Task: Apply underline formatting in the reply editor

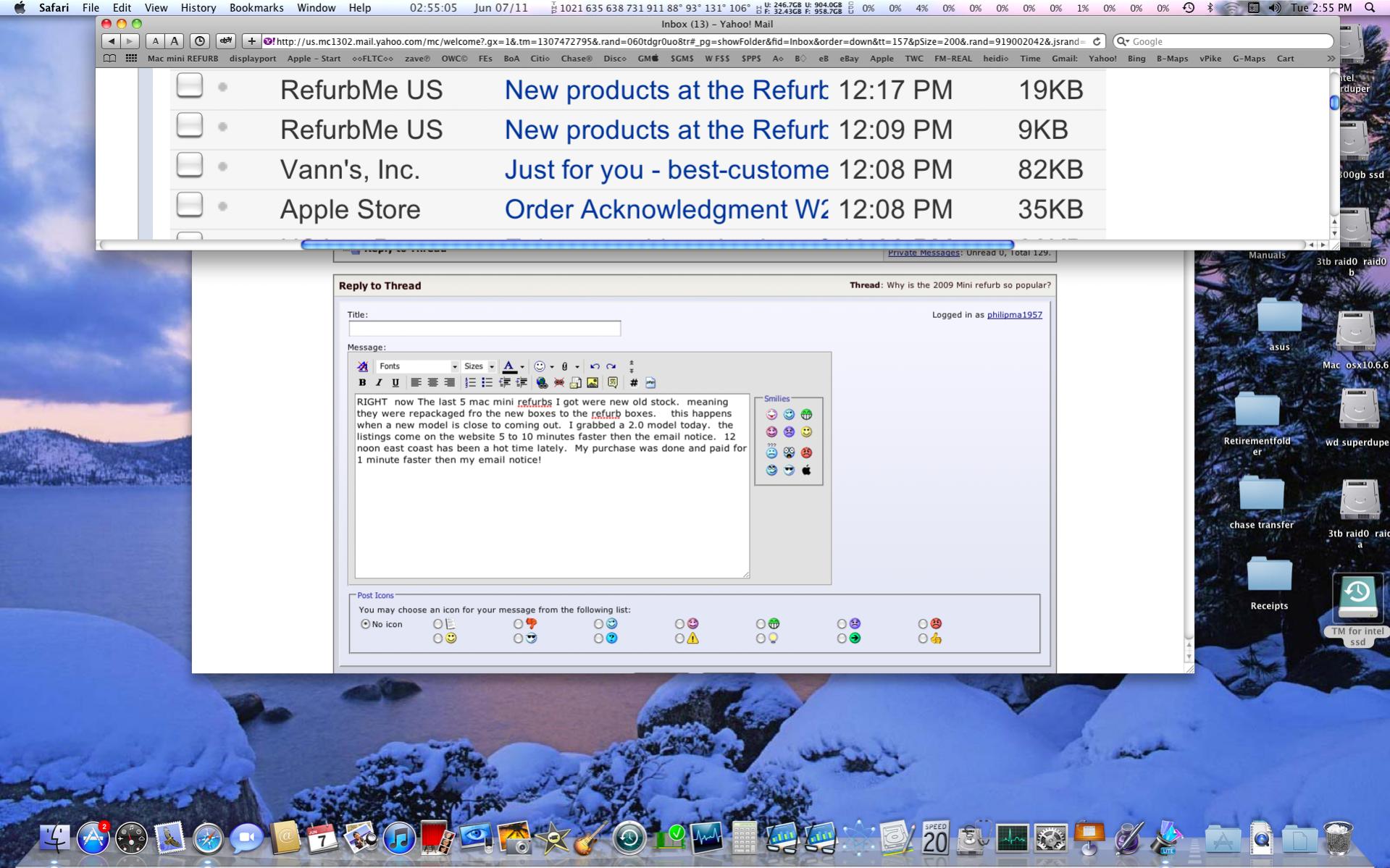Action: (x=395, y=382)
